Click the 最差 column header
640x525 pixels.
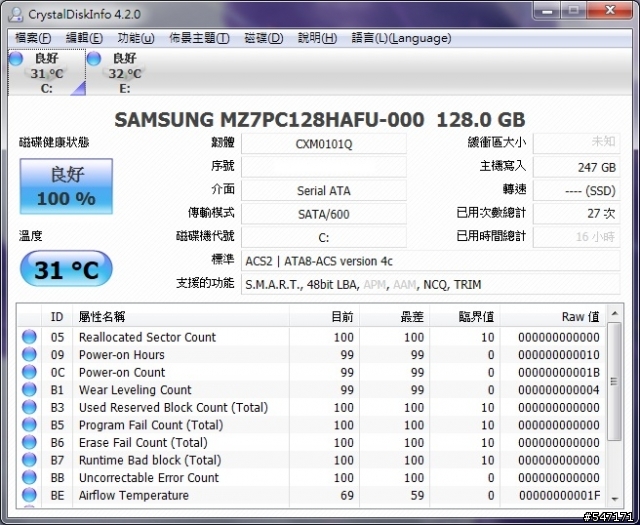click(x=395, y=316)
